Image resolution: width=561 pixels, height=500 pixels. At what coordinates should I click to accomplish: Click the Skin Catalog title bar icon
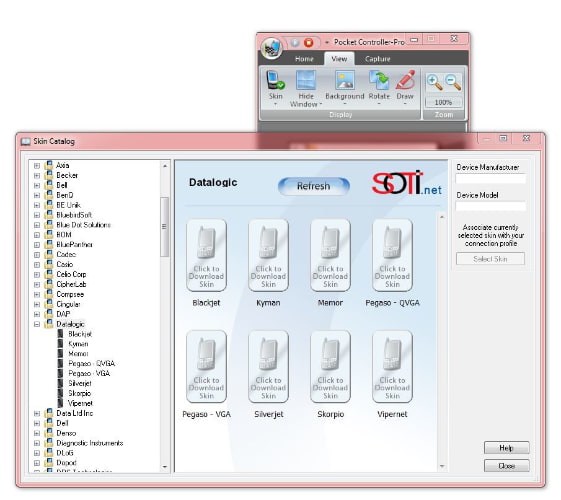(25, 142)
